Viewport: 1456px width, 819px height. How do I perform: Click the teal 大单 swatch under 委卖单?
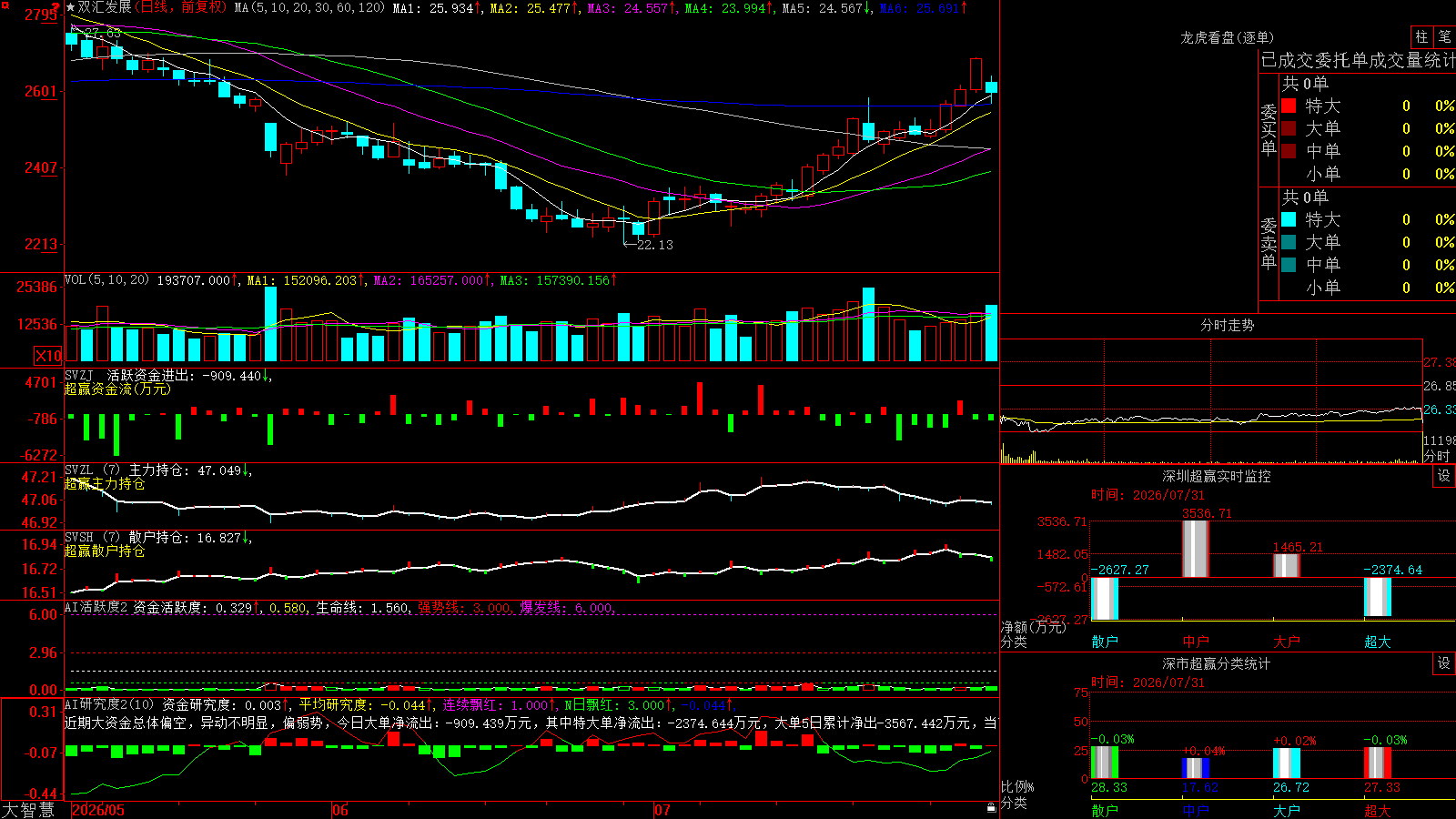pyautogui.click(x=1289, y=242)
